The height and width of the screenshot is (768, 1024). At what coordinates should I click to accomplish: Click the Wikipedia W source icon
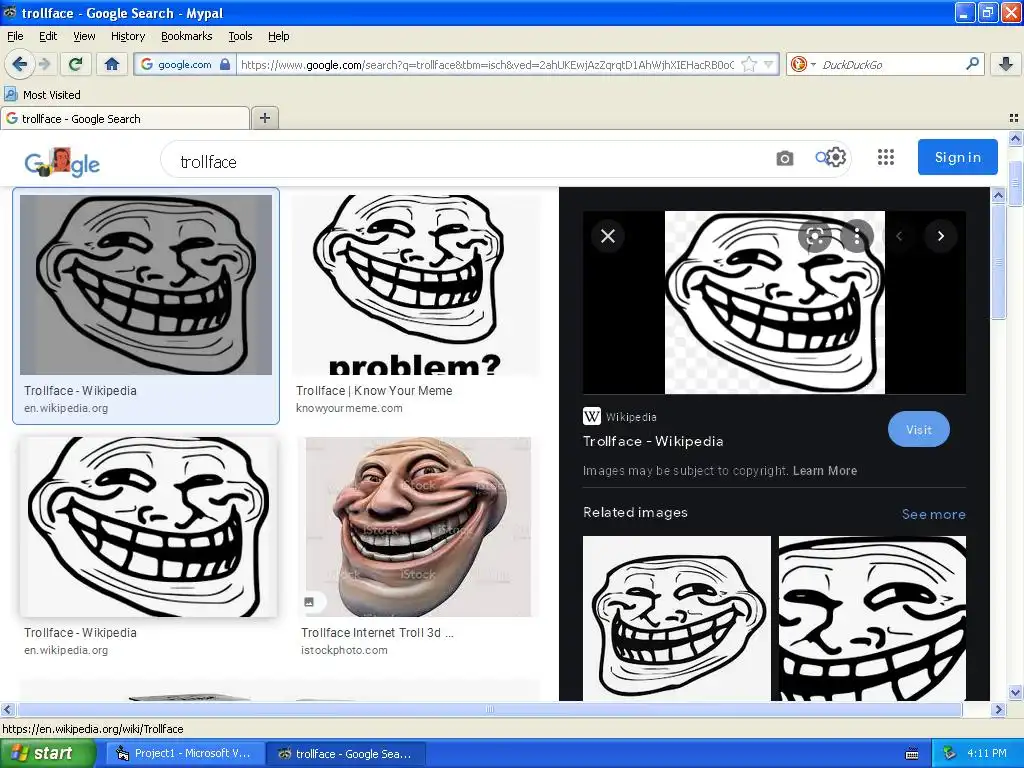[x=591, y=416]
